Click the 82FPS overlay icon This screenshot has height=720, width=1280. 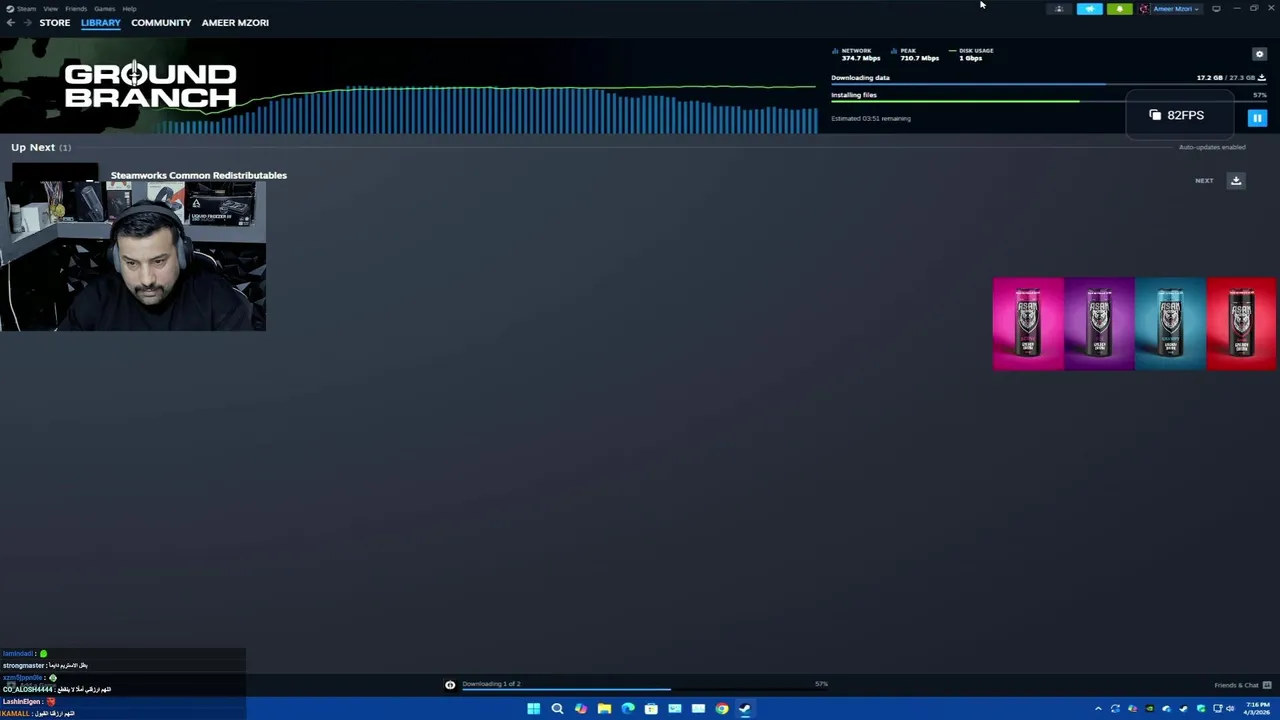tap(1155, 115)
